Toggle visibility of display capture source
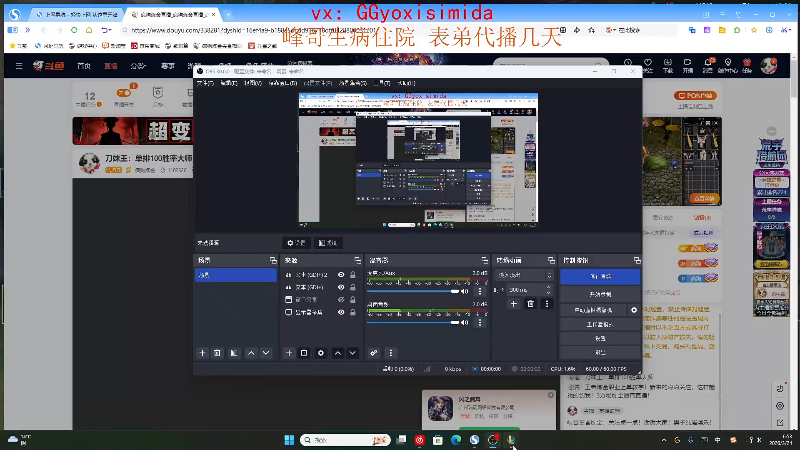 coord(341,312)
